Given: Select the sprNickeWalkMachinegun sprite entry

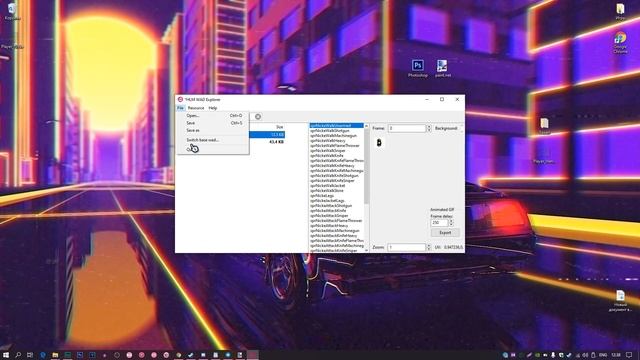Looking at the screenshot, I should [336, 136].
